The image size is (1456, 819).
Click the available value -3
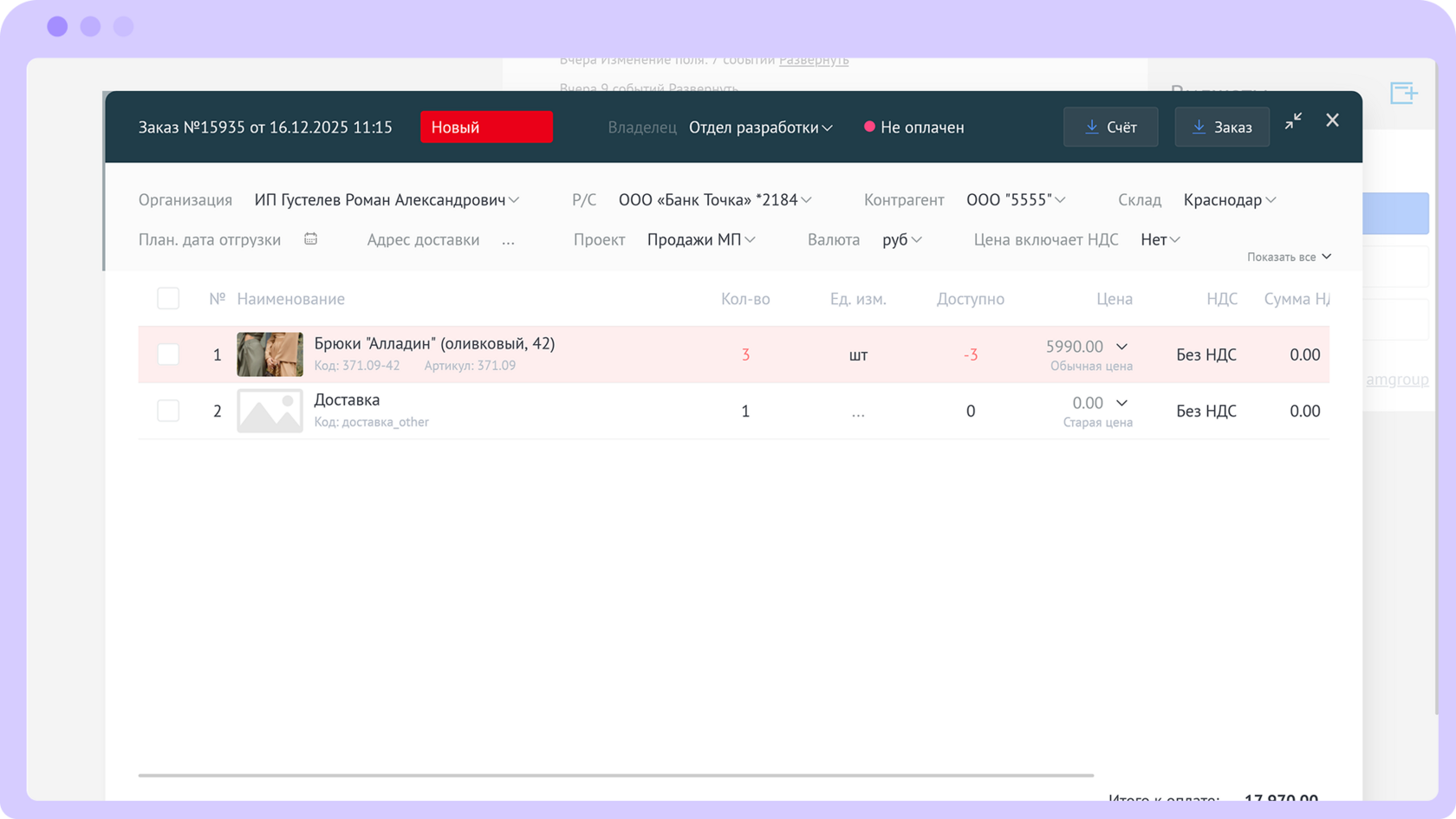[971, 354]
